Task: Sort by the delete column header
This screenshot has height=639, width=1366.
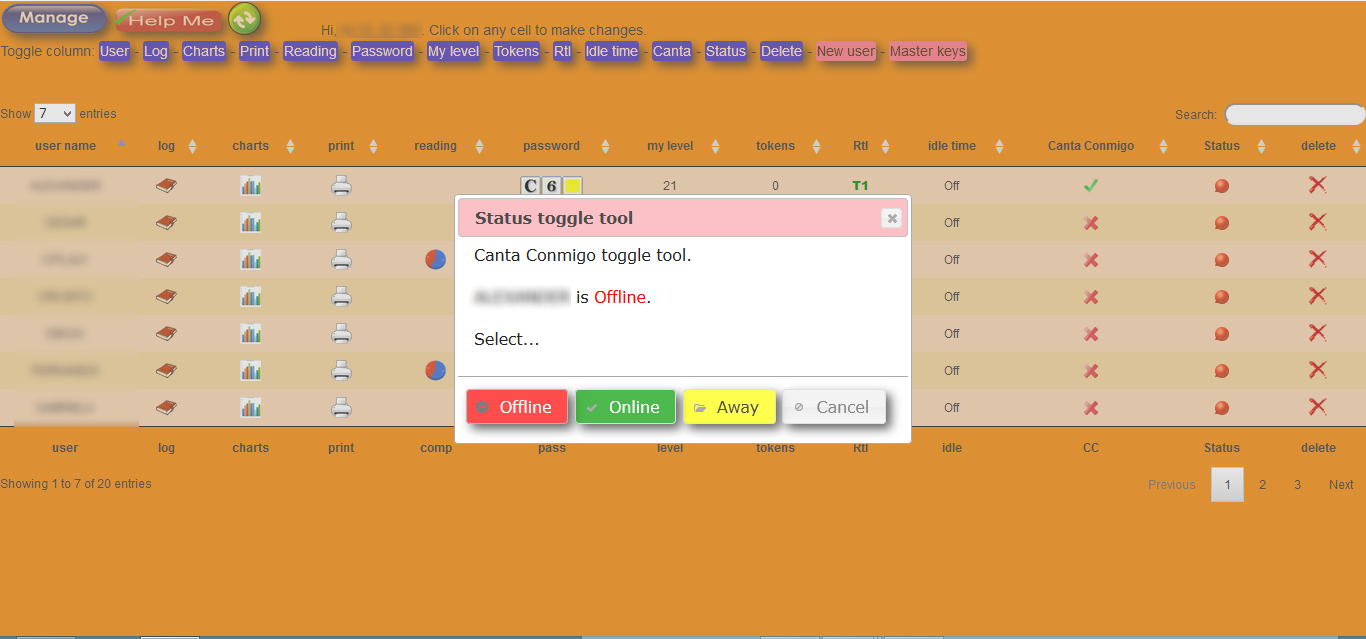Action: 1318,146
